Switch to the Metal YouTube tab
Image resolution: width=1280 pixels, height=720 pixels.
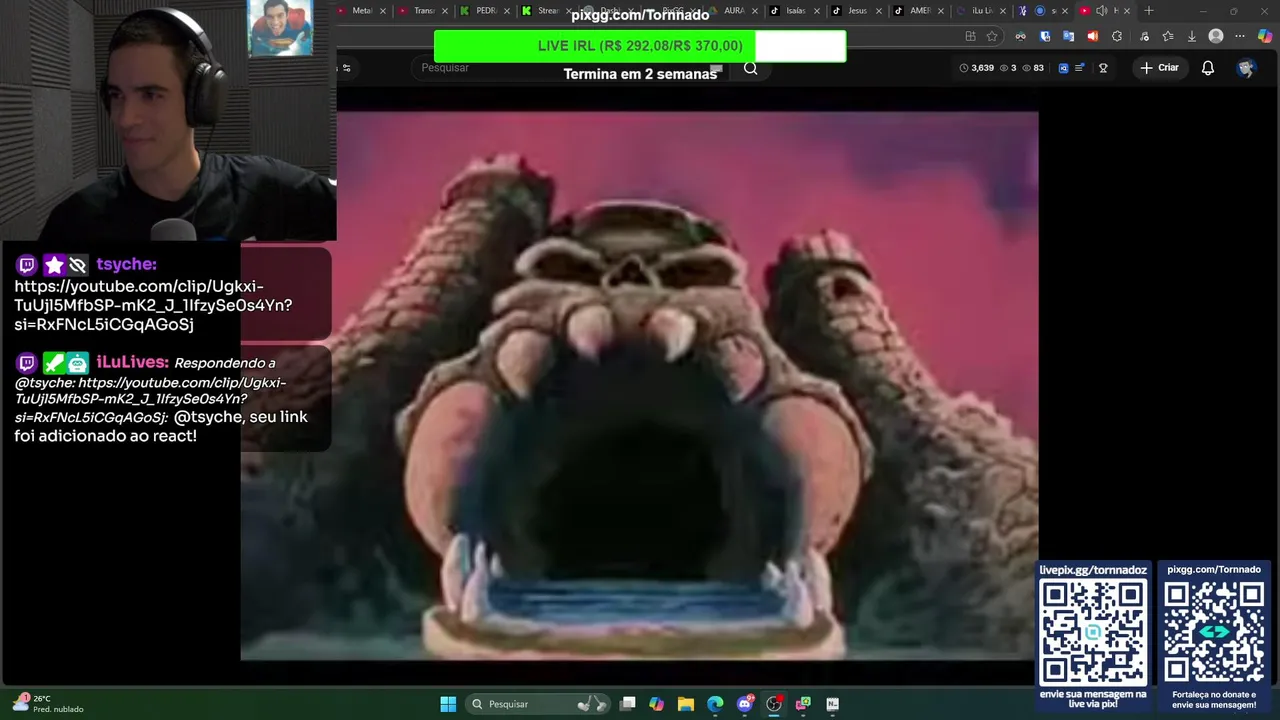tap(360, 11)
